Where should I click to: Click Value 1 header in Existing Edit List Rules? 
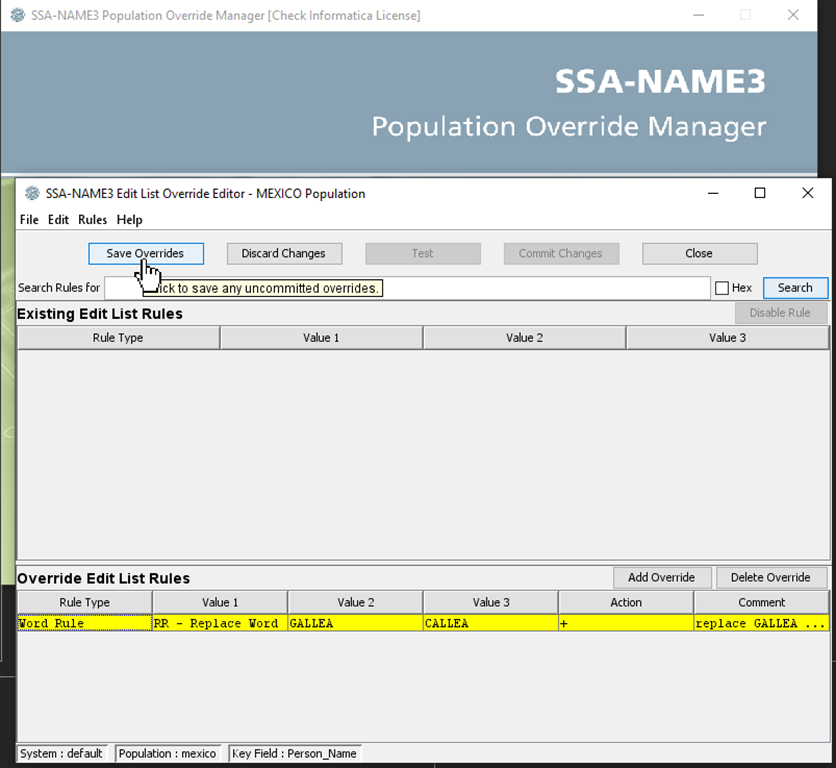tap(321, 338)
